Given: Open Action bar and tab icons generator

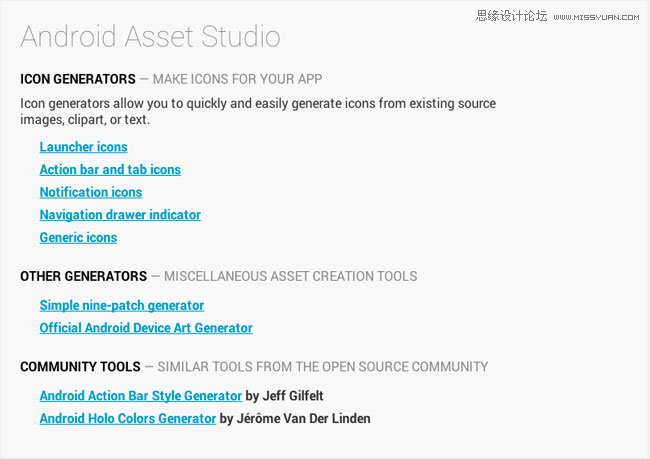Looking at the screenshot, I should tap(110, 170).
